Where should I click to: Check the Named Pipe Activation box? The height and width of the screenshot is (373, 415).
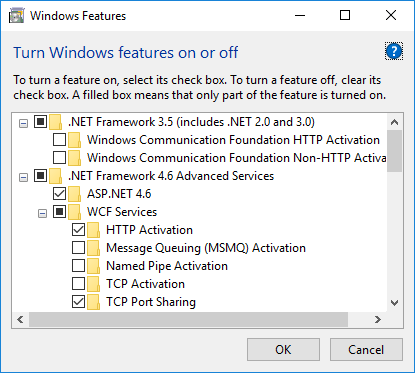coord(78,266)
